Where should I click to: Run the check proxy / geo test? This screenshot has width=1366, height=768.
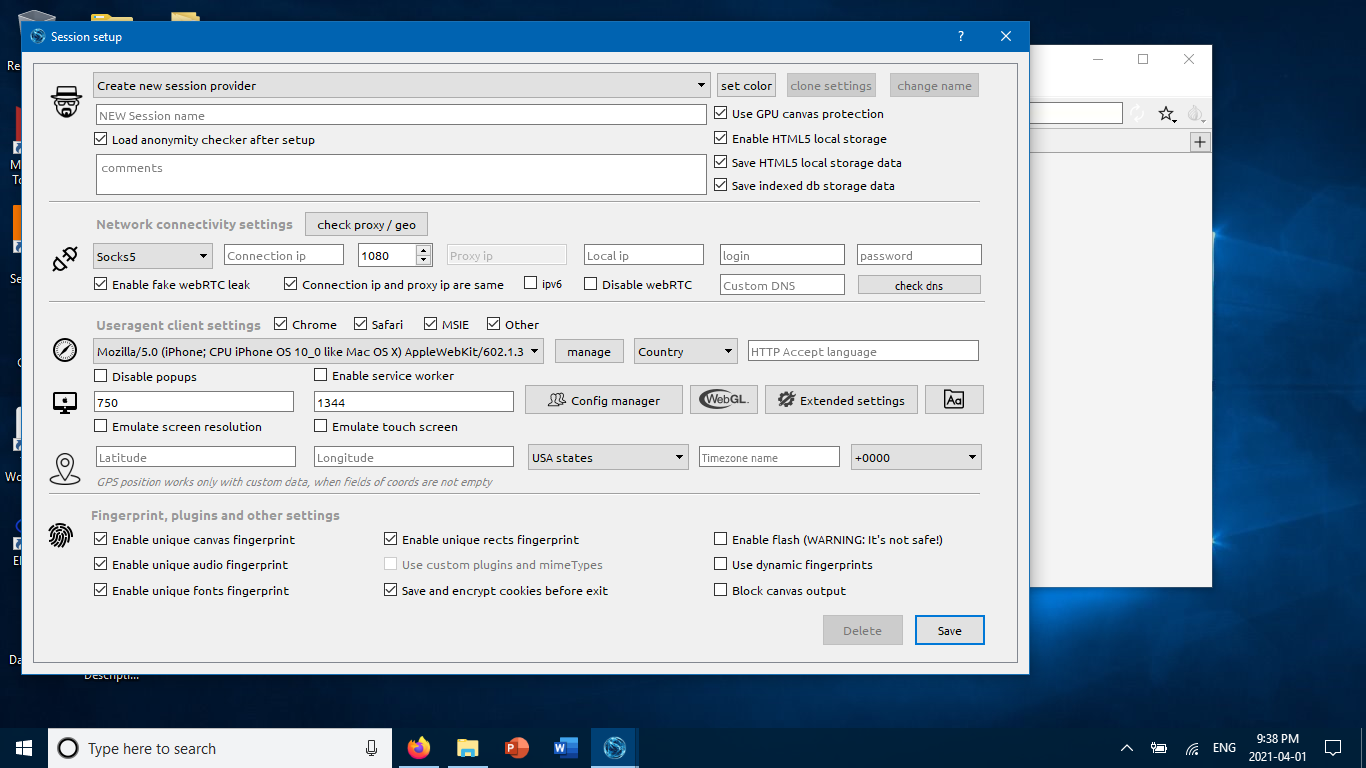tap(366, 223)
